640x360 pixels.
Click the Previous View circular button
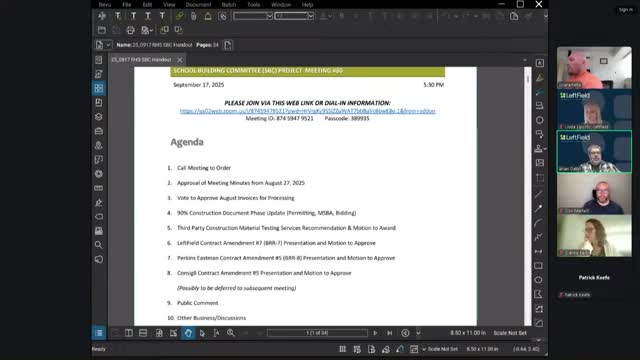[405, 333]
